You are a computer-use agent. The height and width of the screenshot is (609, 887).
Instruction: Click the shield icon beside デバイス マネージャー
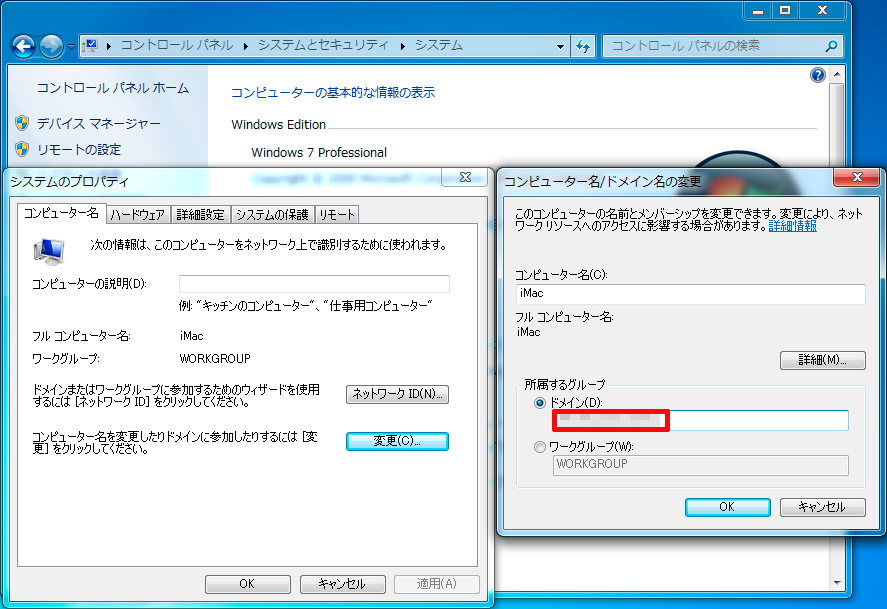[x=23, y=124]
